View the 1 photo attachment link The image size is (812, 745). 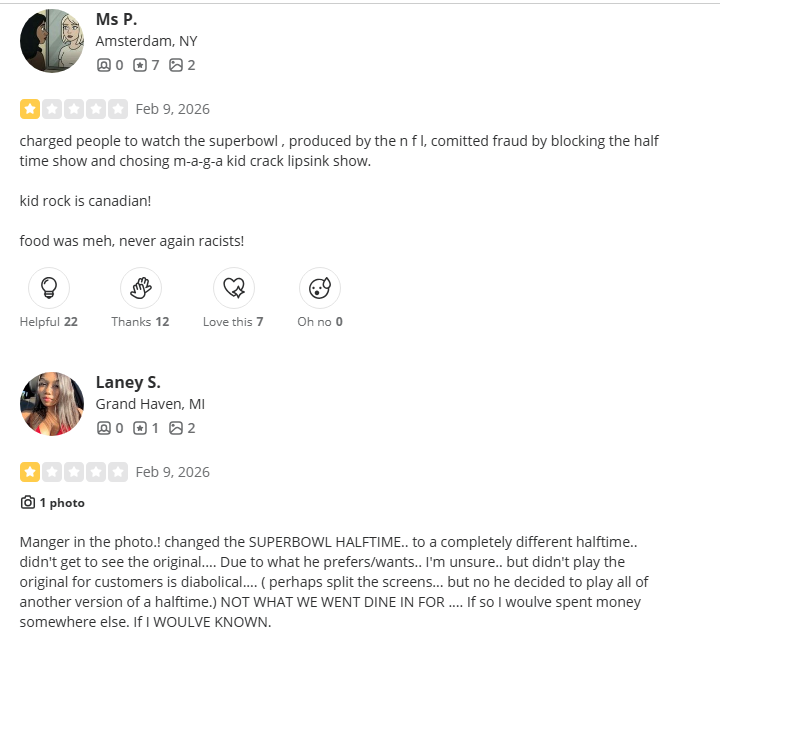pos(62,503)
